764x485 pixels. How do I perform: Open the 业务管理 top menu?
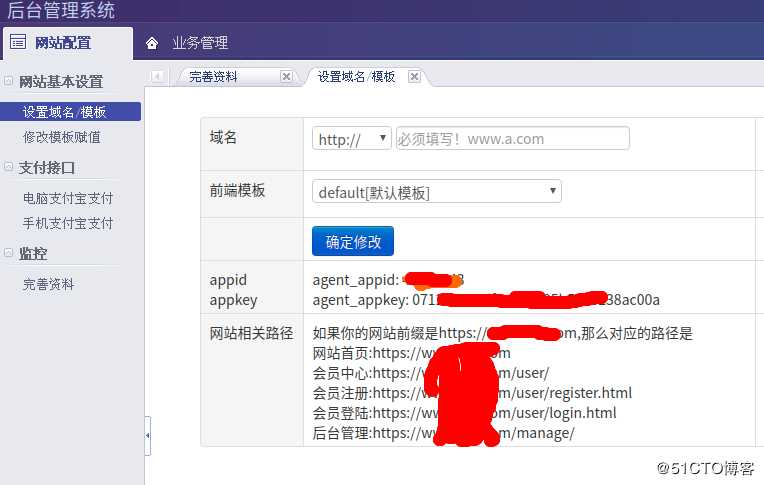coord(200,43)
